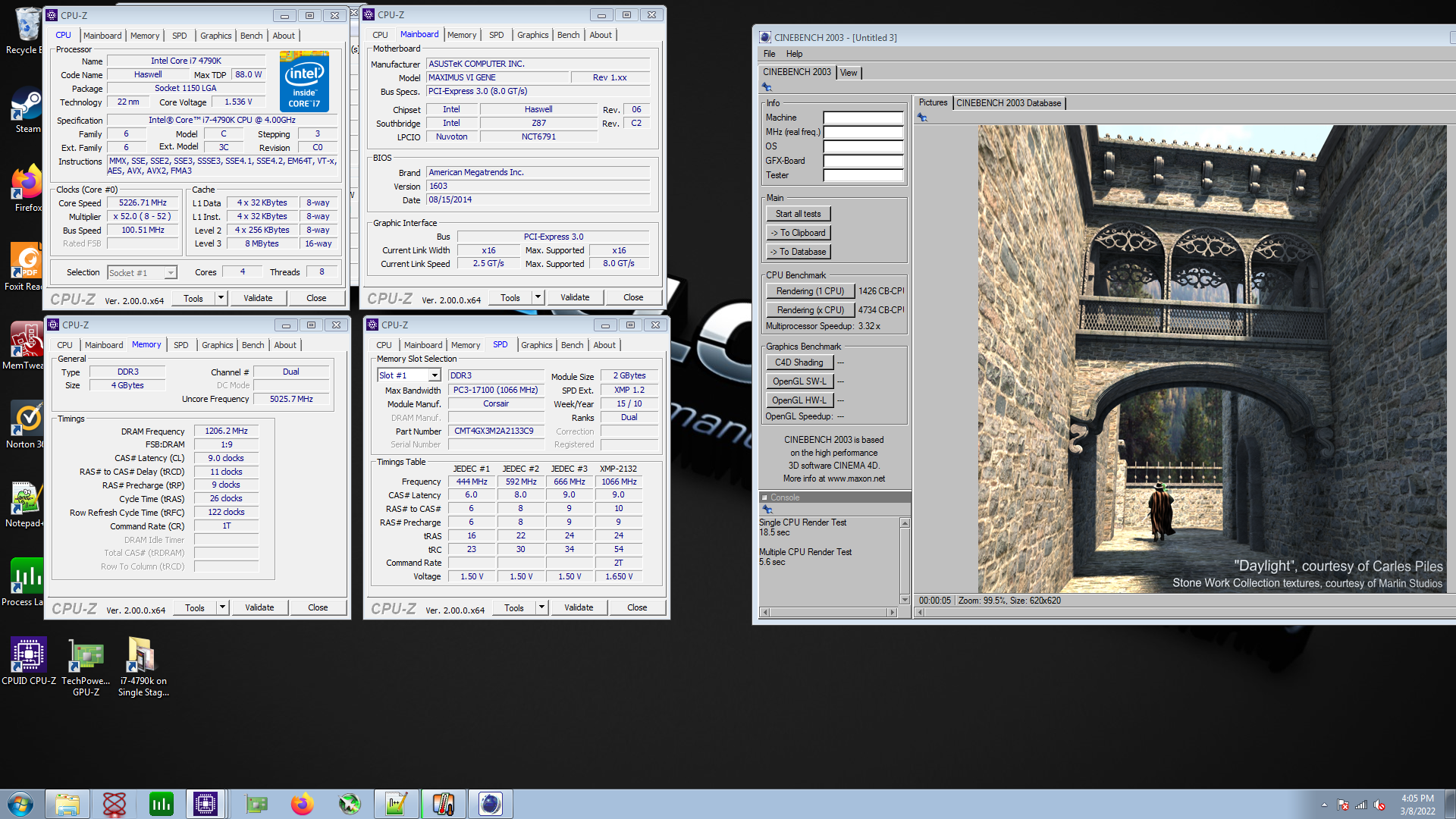
Task: Open Windows Explorer from the taskbar
Action: pos(67,804)
